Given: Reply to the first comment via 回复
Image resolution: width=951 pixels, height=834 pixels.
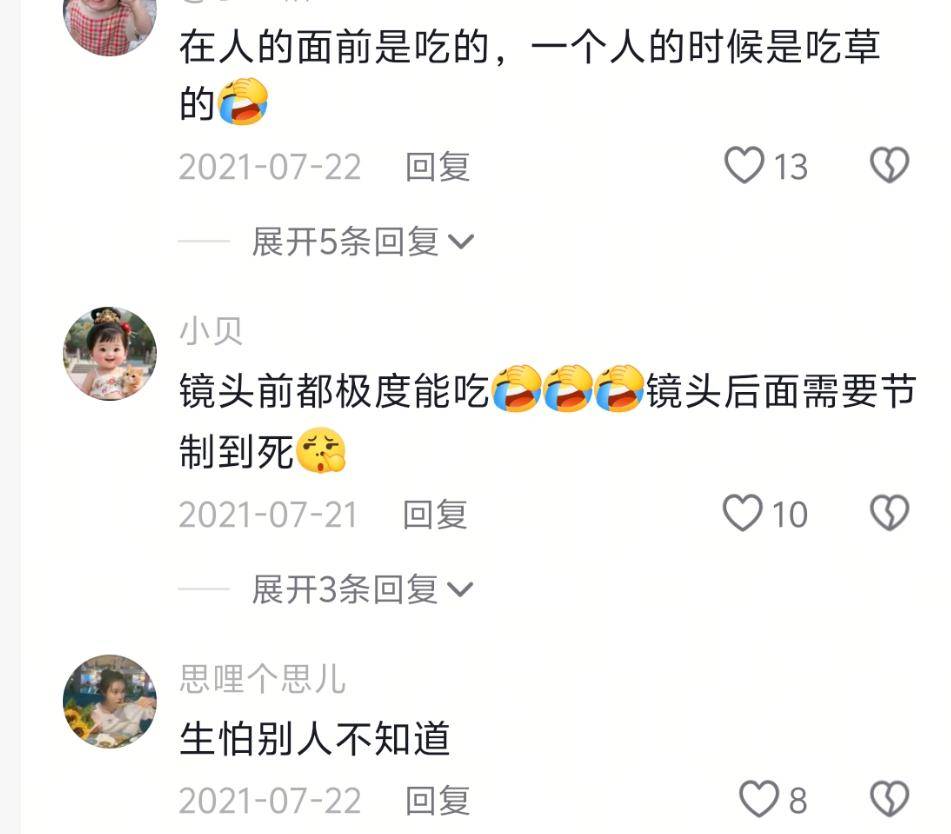Looking at the screenshot, I should tap(437, 166).
